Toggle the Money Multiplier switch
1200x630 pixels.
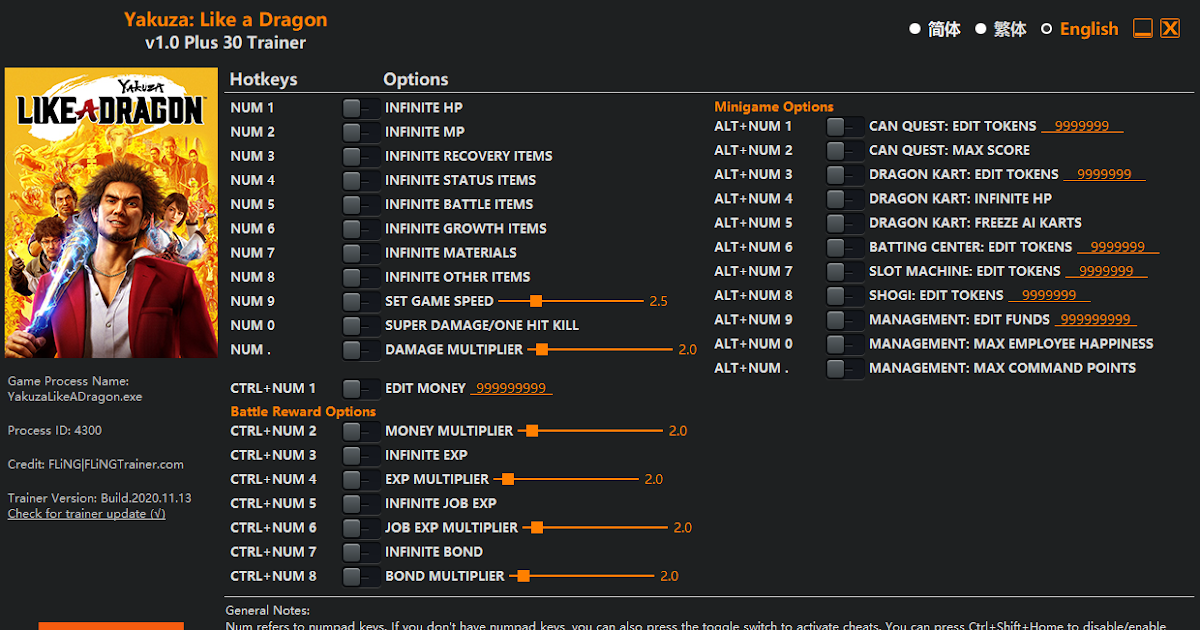(361, 431)
